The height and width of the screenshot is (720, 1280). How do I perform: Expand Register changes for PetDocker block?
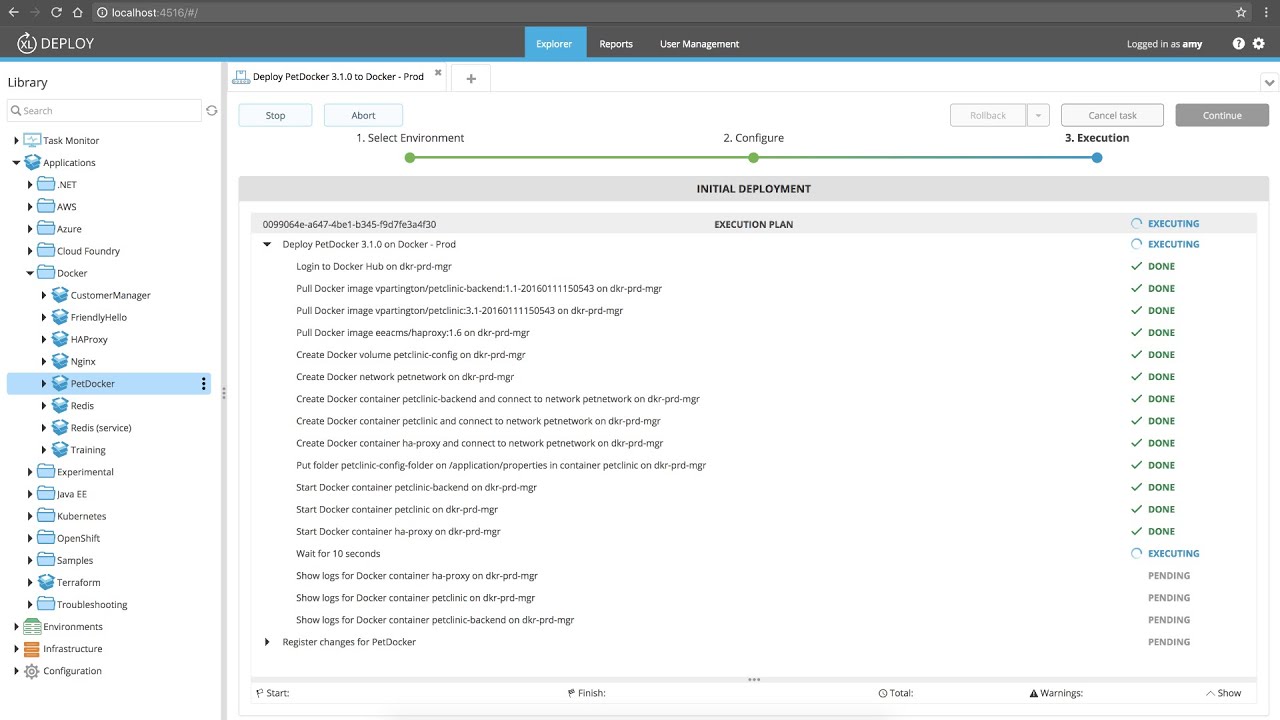(x=267, y=642)
